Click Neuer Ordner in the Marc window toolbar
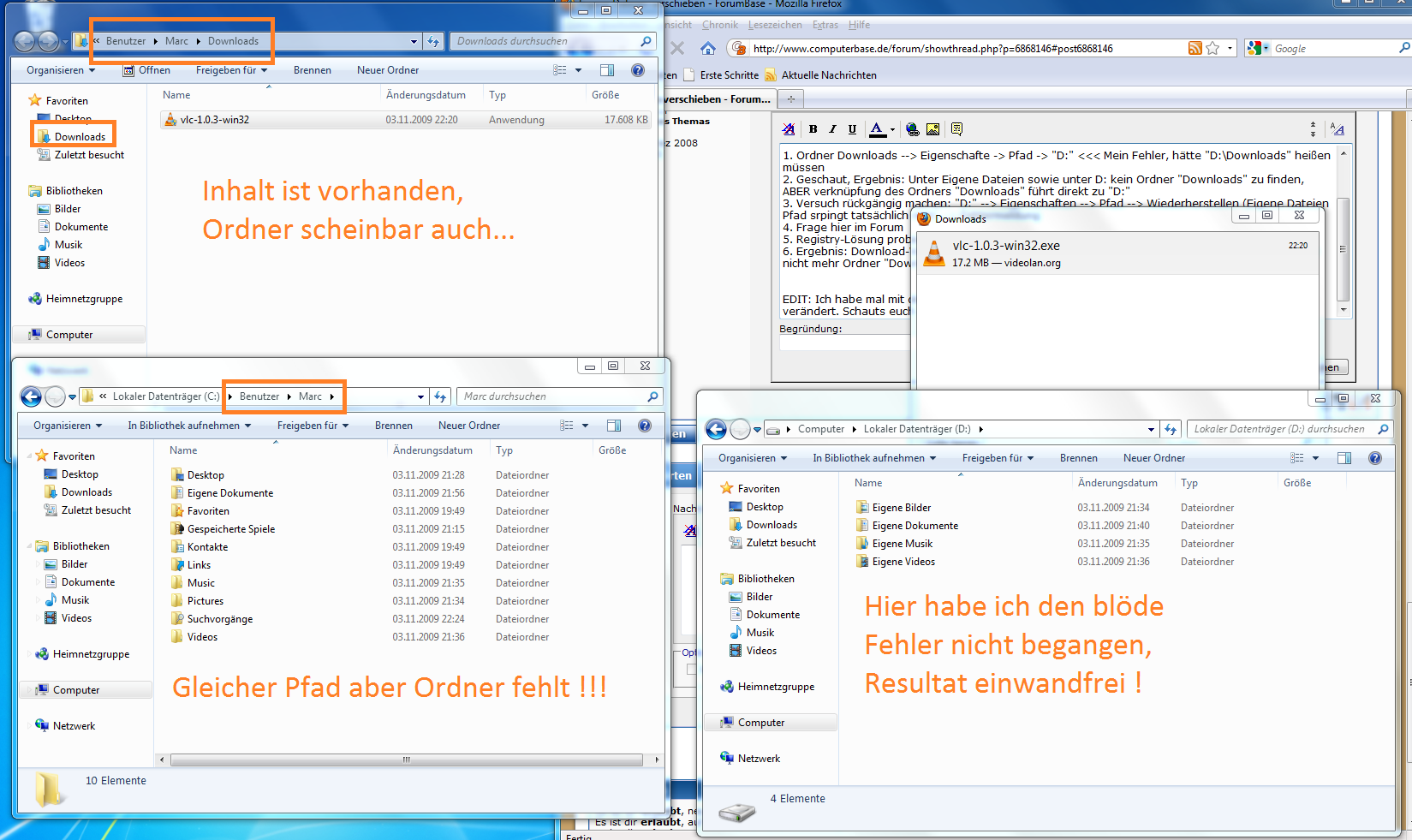 [469, 426]
